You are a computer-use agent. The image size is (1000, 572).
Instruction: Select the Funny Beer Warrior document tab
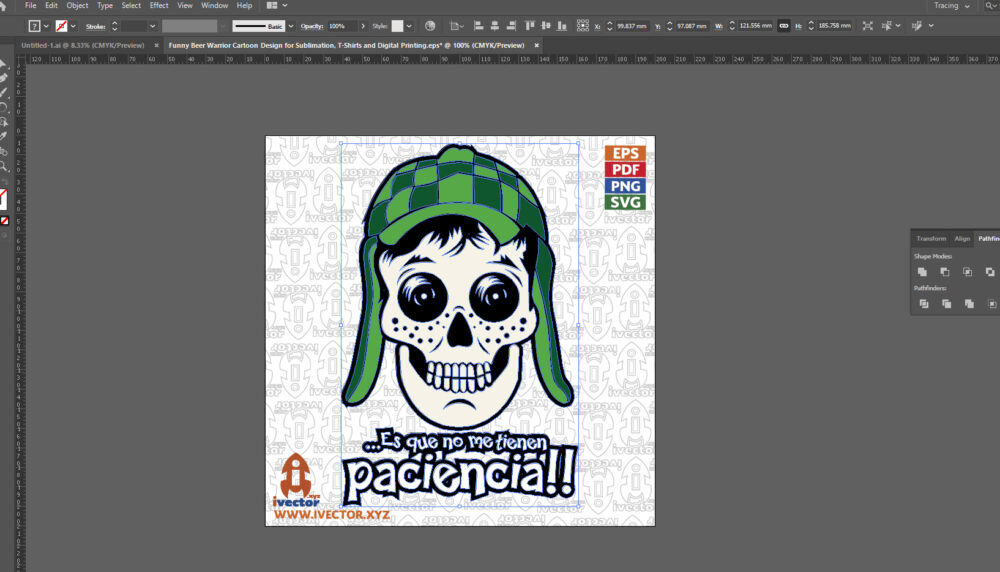click(x=346, y=45)
